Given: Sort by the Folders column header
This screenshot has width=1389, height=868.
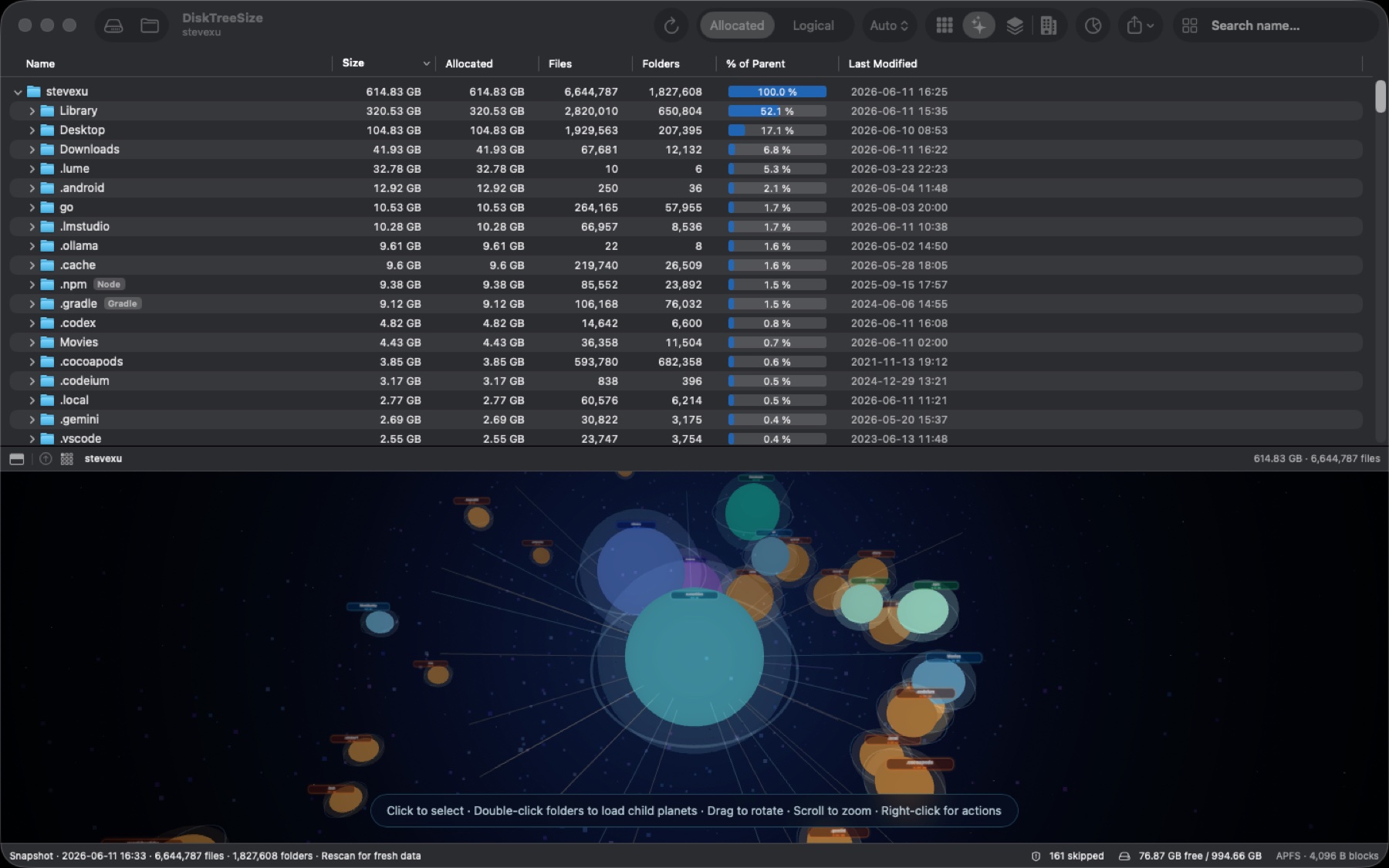Looking at the screenshot, I should (661, 64).
